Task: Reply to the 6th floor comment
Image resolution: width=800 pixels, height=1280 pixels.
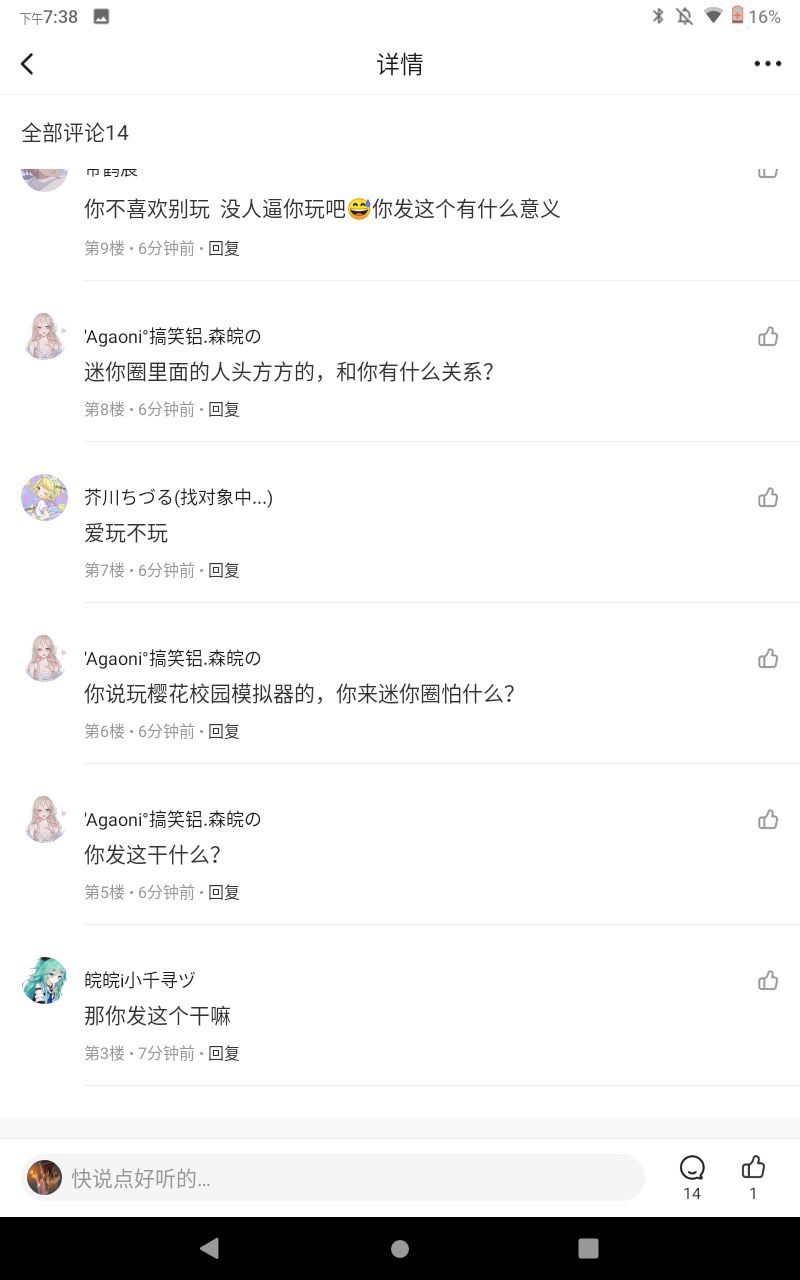Action: pyautogui.click(x=224, y=731)
